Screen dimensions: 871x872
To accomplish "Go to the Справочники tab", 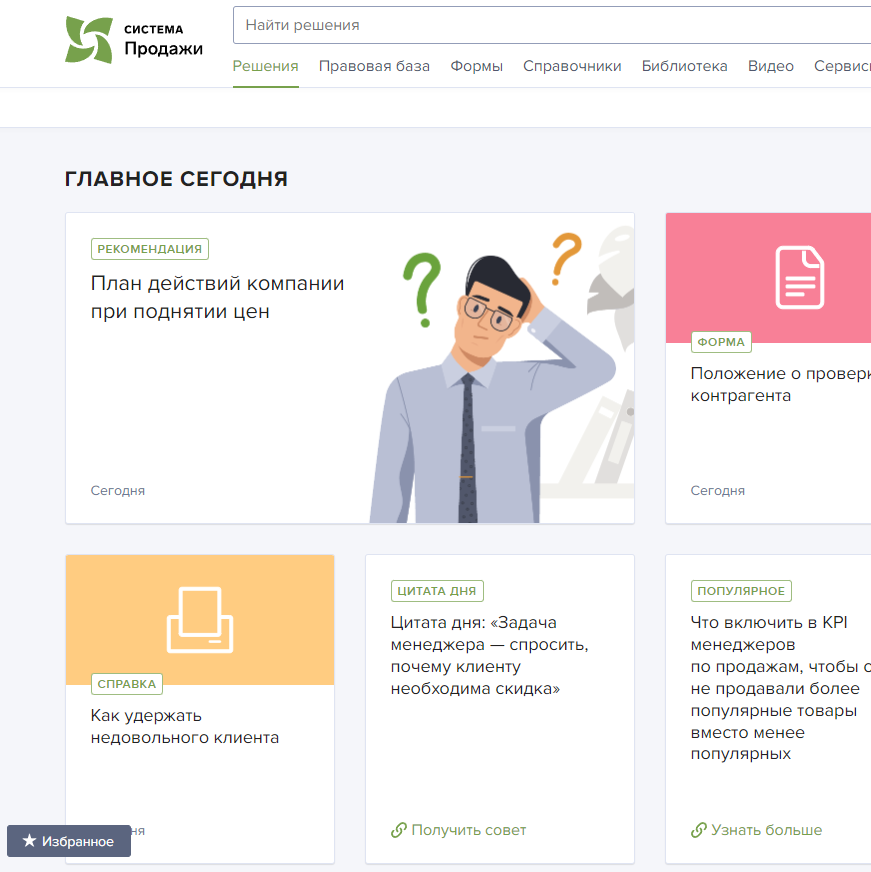I will point(572,66).
